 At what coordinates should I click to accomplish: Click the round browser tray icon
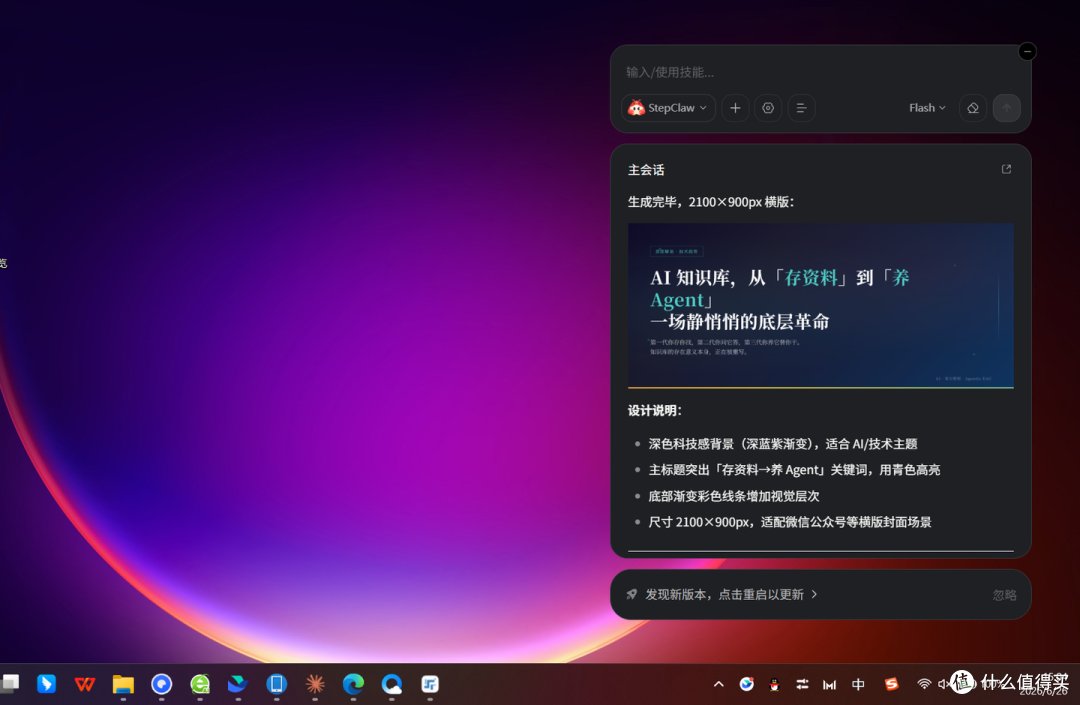747,684
